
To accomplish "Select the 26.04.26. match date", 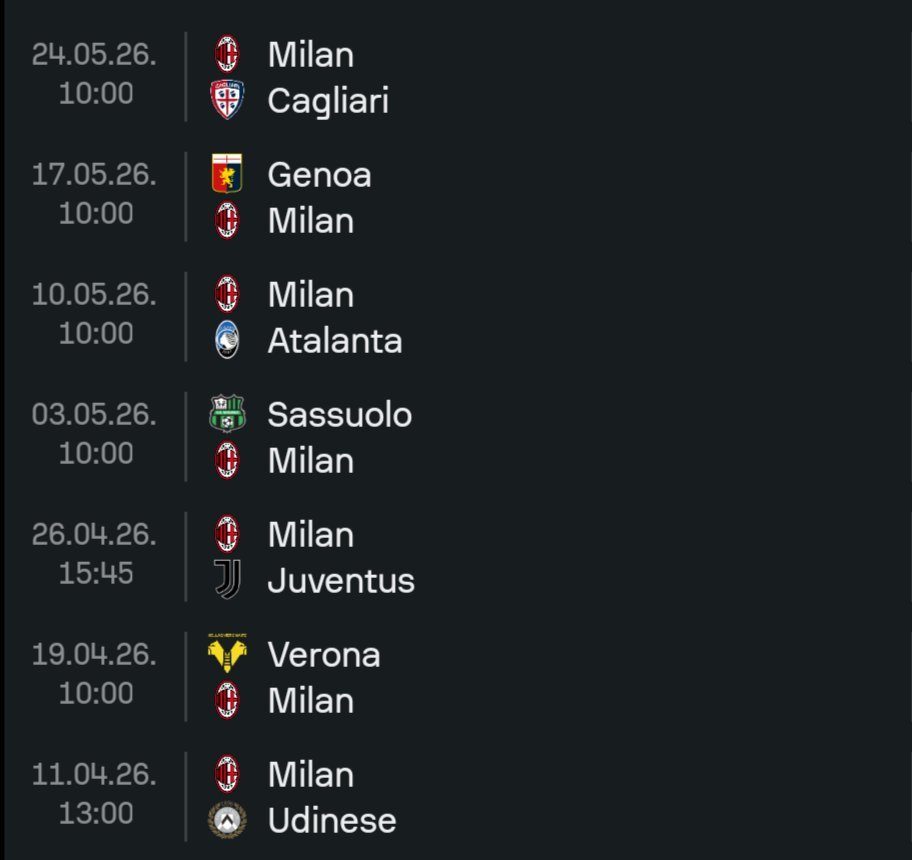I will pyautogui.click(x=94, y=534).
